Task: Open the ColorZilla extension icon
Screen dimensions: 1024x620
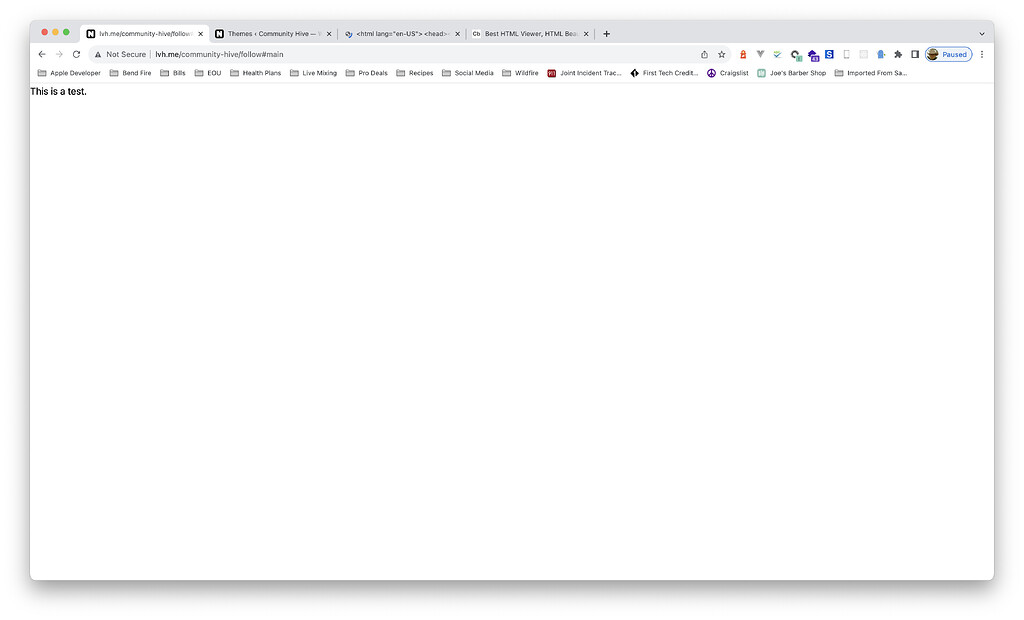Action: (794, 54)
